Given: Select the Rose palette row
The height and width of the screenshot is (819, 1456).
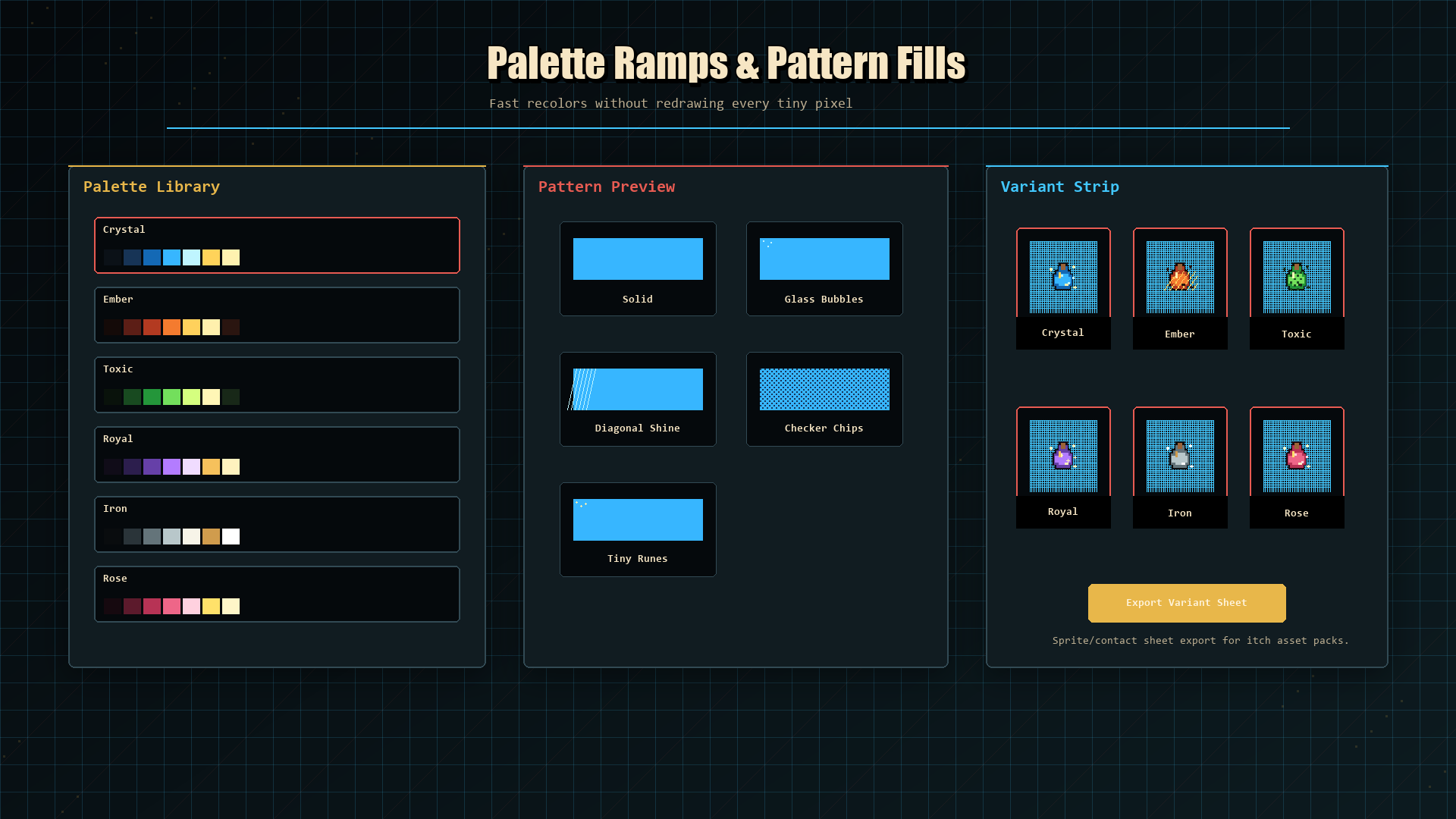Looking at the screenshot, I should pyautogui.click(x=277, y=594).
